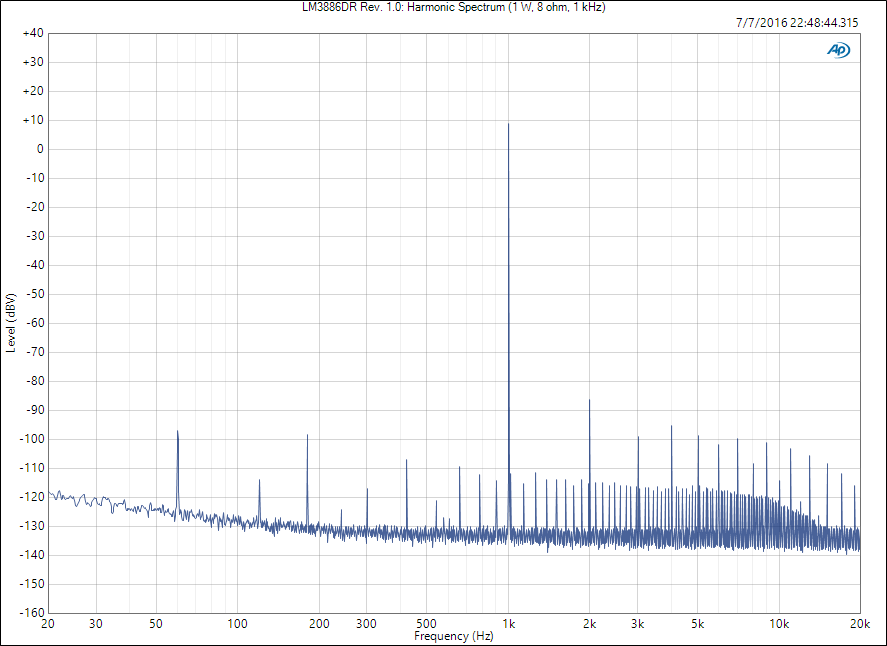Click the '-150' level axis value
The image size is (887, 646).
(x=32, y=584)
